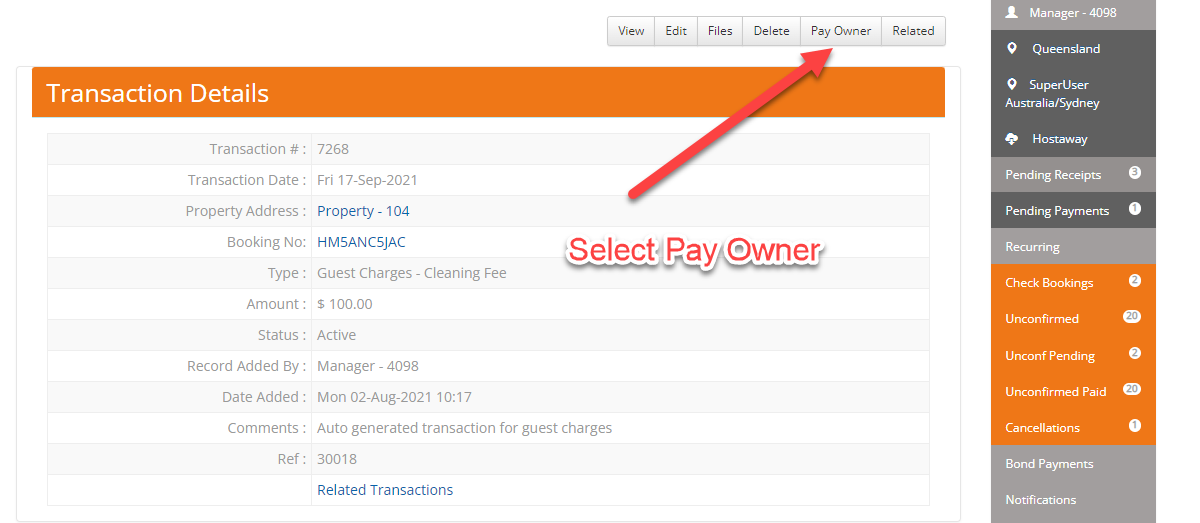Open the Property - 104 link
This screenshot has width=1200, height=523.
[363, 211]
